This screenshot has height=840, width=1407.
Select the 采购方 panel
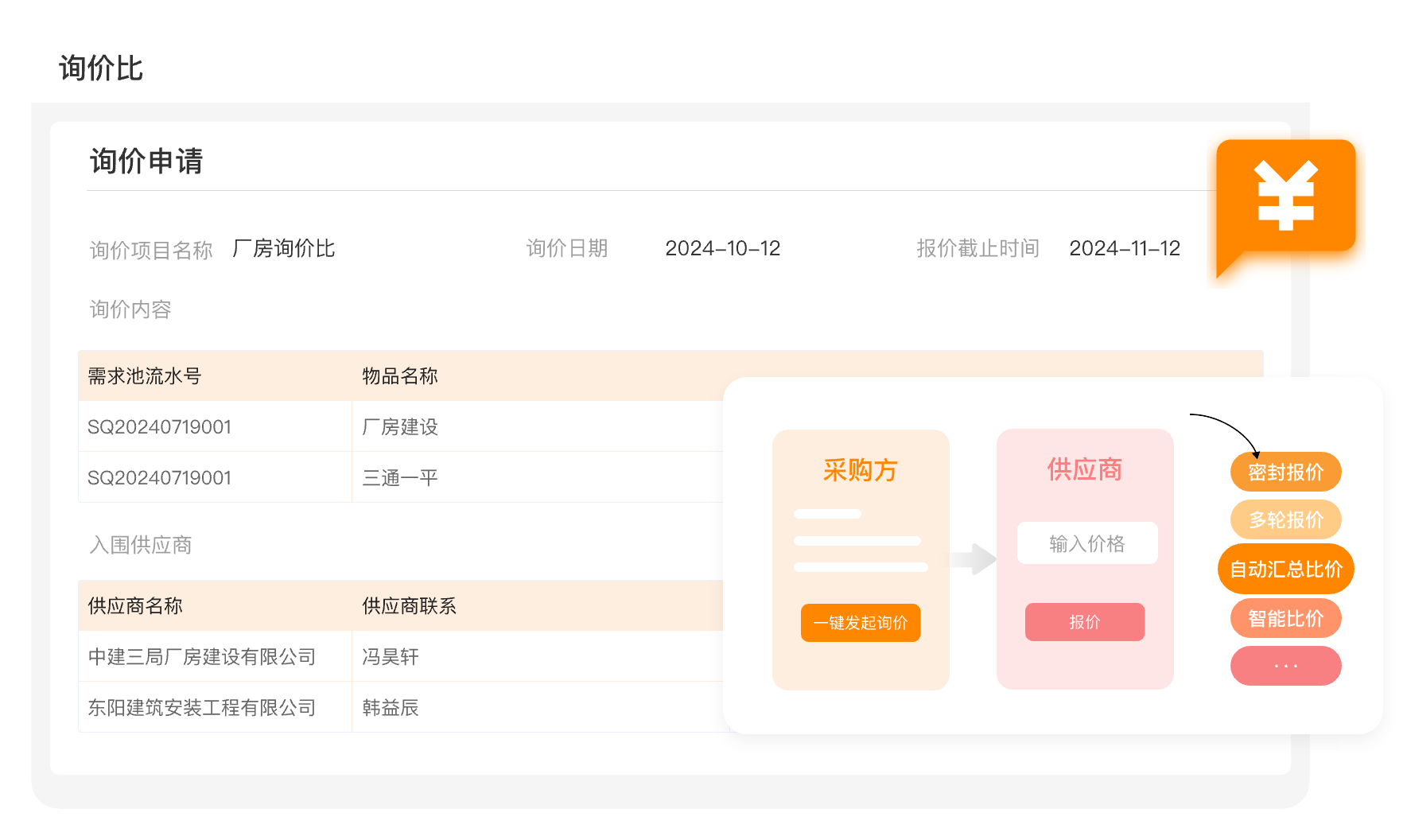(860, 557)
